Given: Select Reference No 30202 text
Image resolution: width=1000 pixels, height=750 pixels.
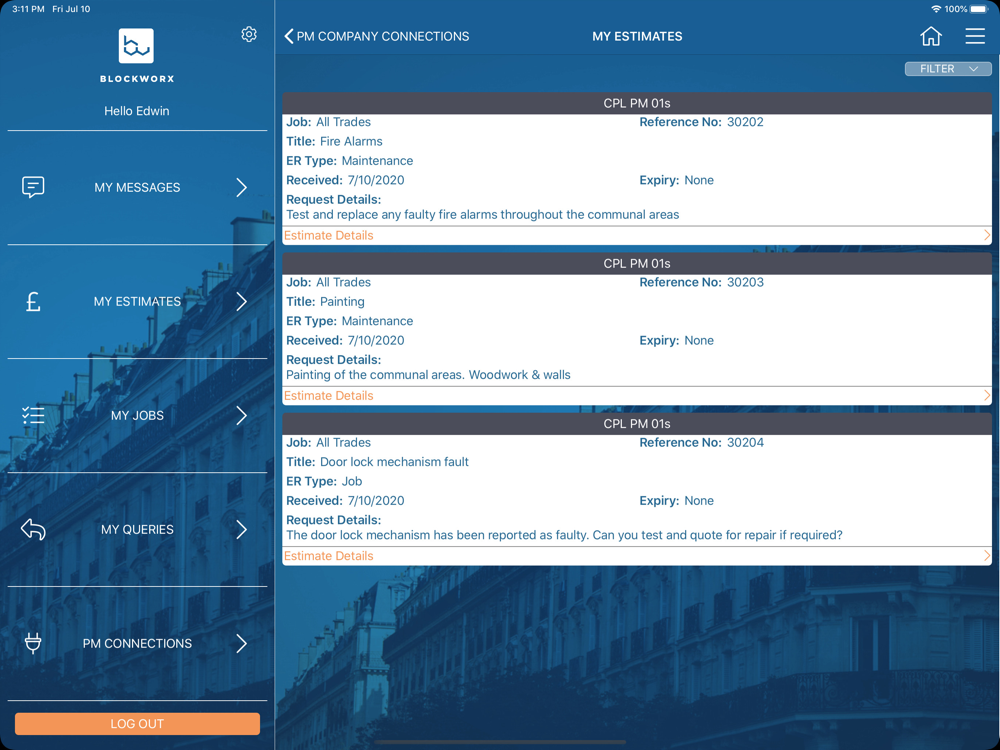Looking at the screenshot, I should point(701,122).
